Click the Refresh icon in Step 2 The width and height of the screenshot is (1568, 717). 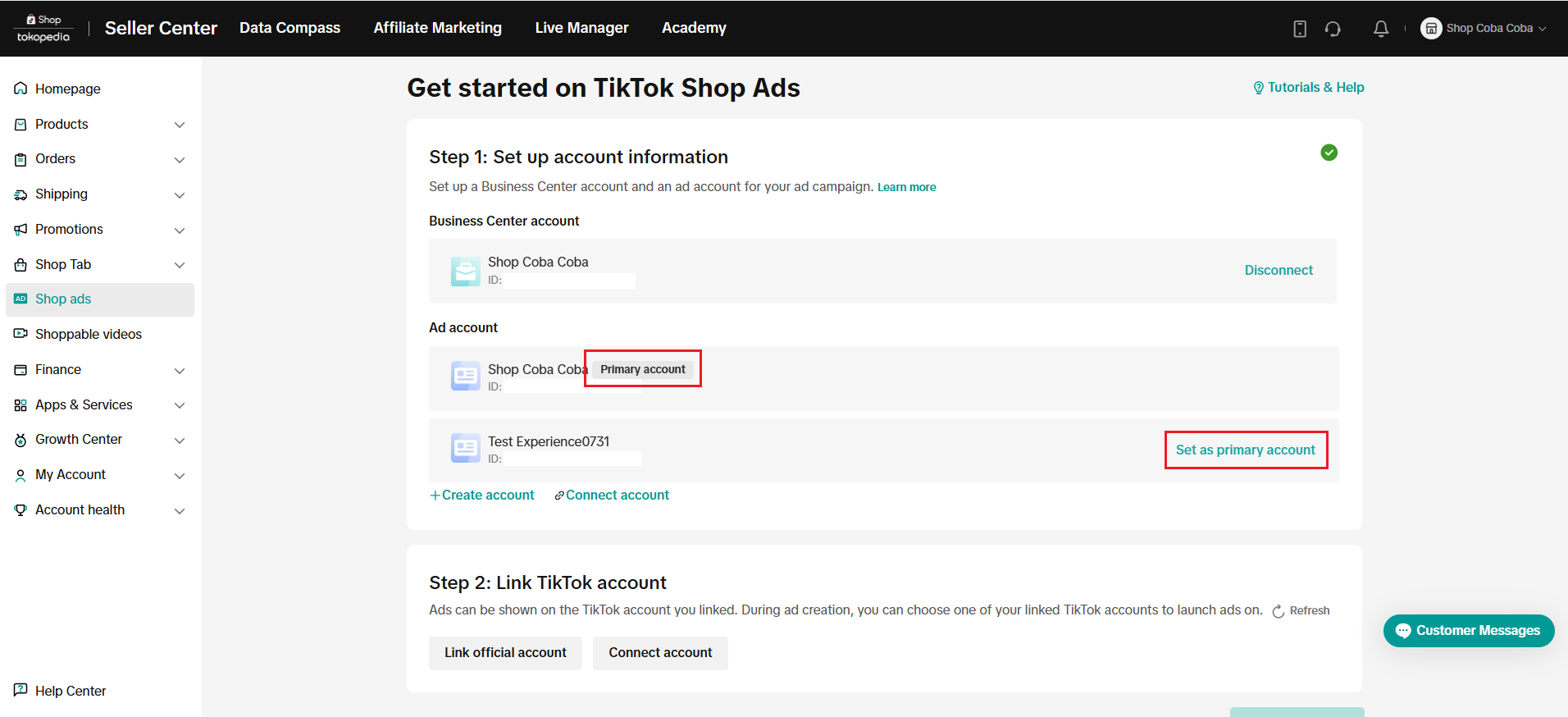[x=1278, y=611]
